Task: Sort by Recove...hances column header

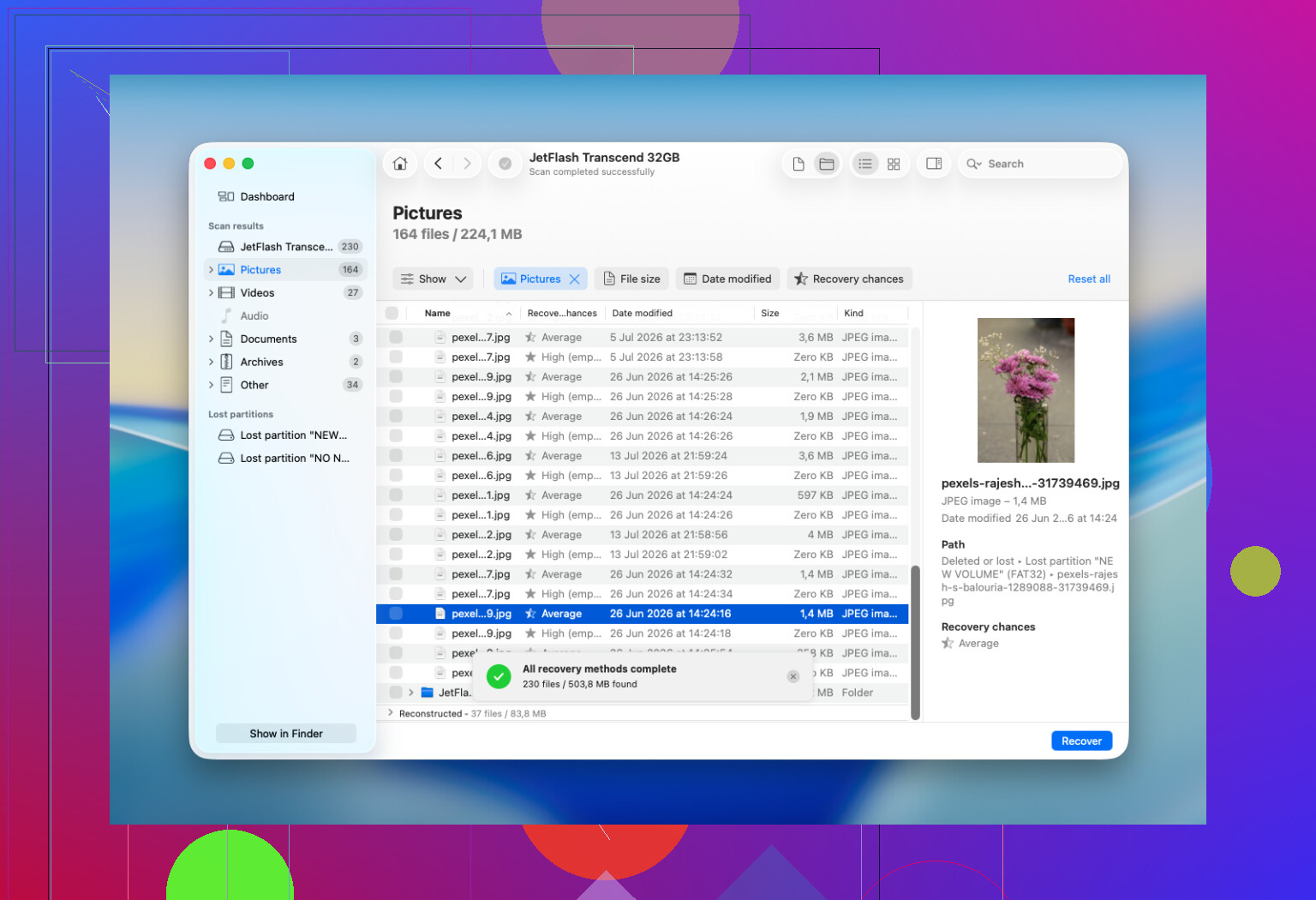Action: point(562,314)
